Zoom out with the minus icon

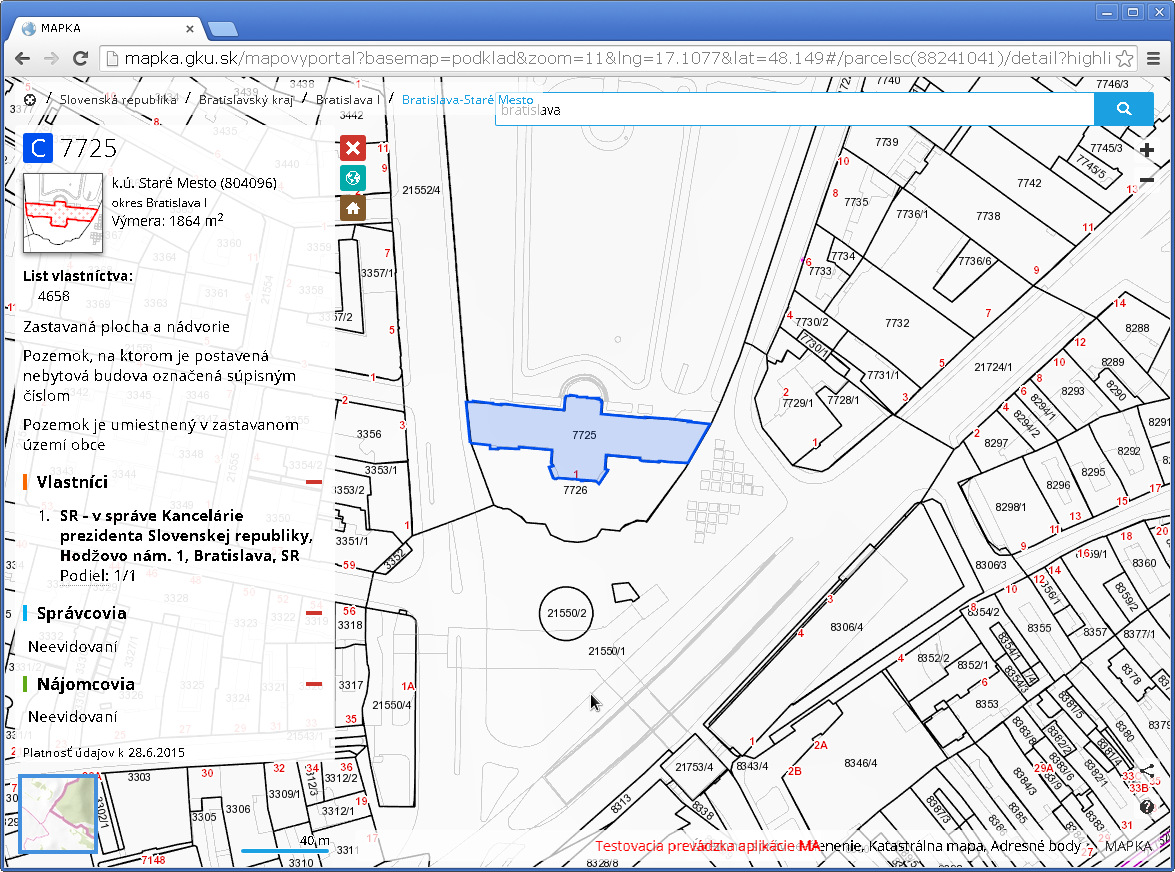click(1146, 180)
